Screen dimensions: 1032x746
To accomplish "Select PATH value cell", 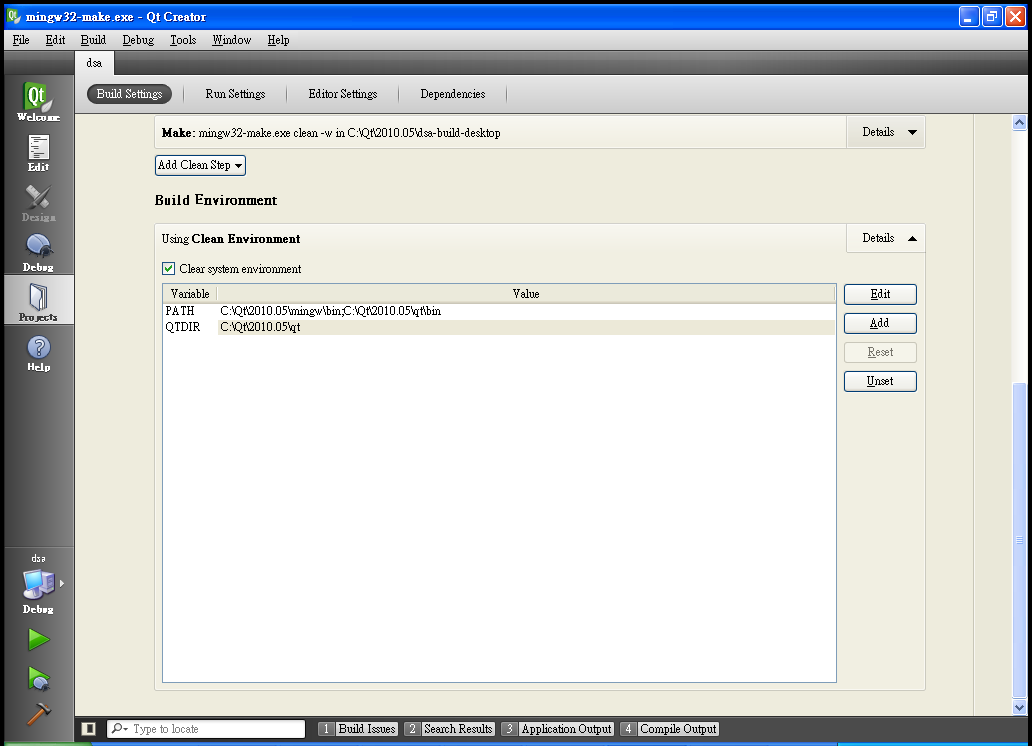I will point(526,311).
